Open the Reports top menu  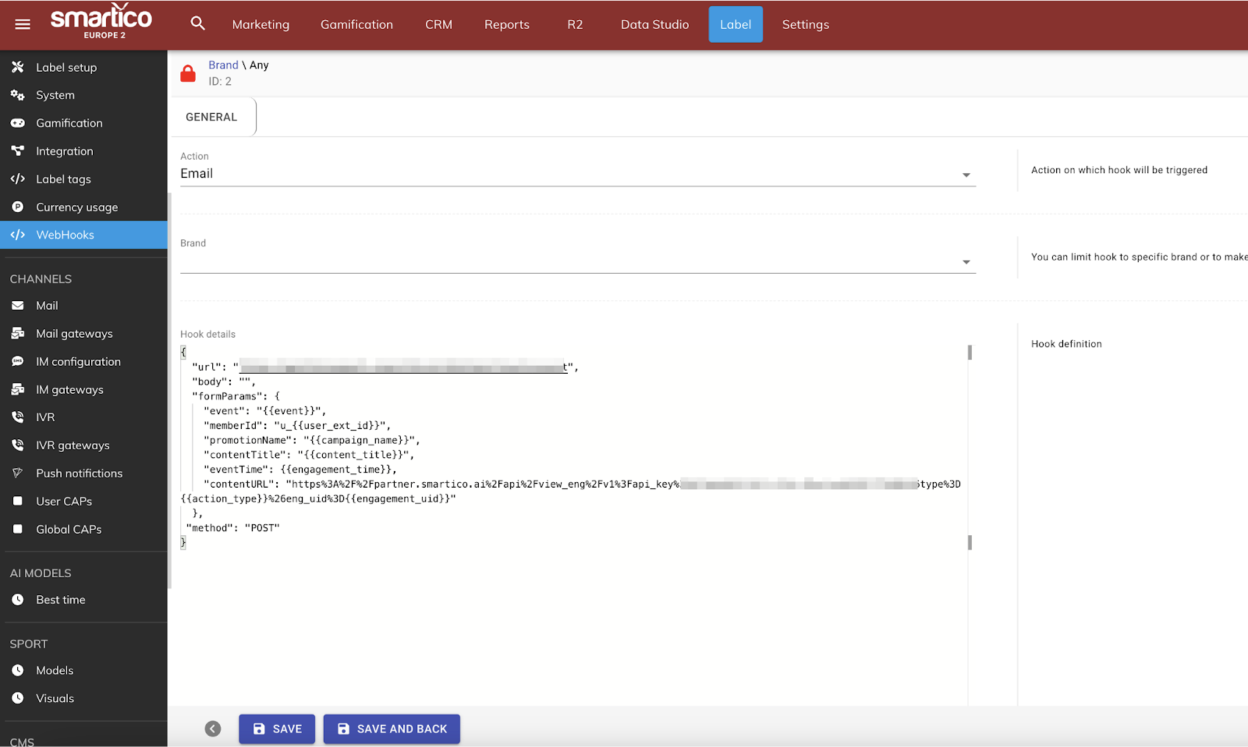pyautogui.click(x=506, y=24)
